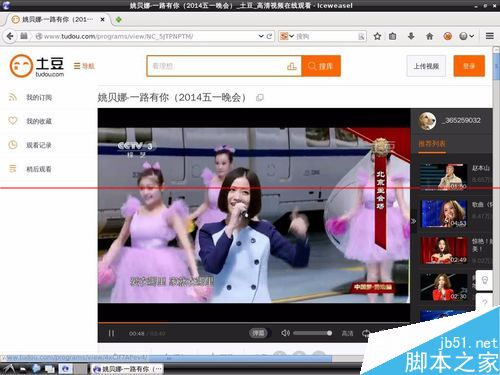Screen dimensions: 500x375
Task: Open the globe add-on dropdown
Action: click(x=466, y=36)
